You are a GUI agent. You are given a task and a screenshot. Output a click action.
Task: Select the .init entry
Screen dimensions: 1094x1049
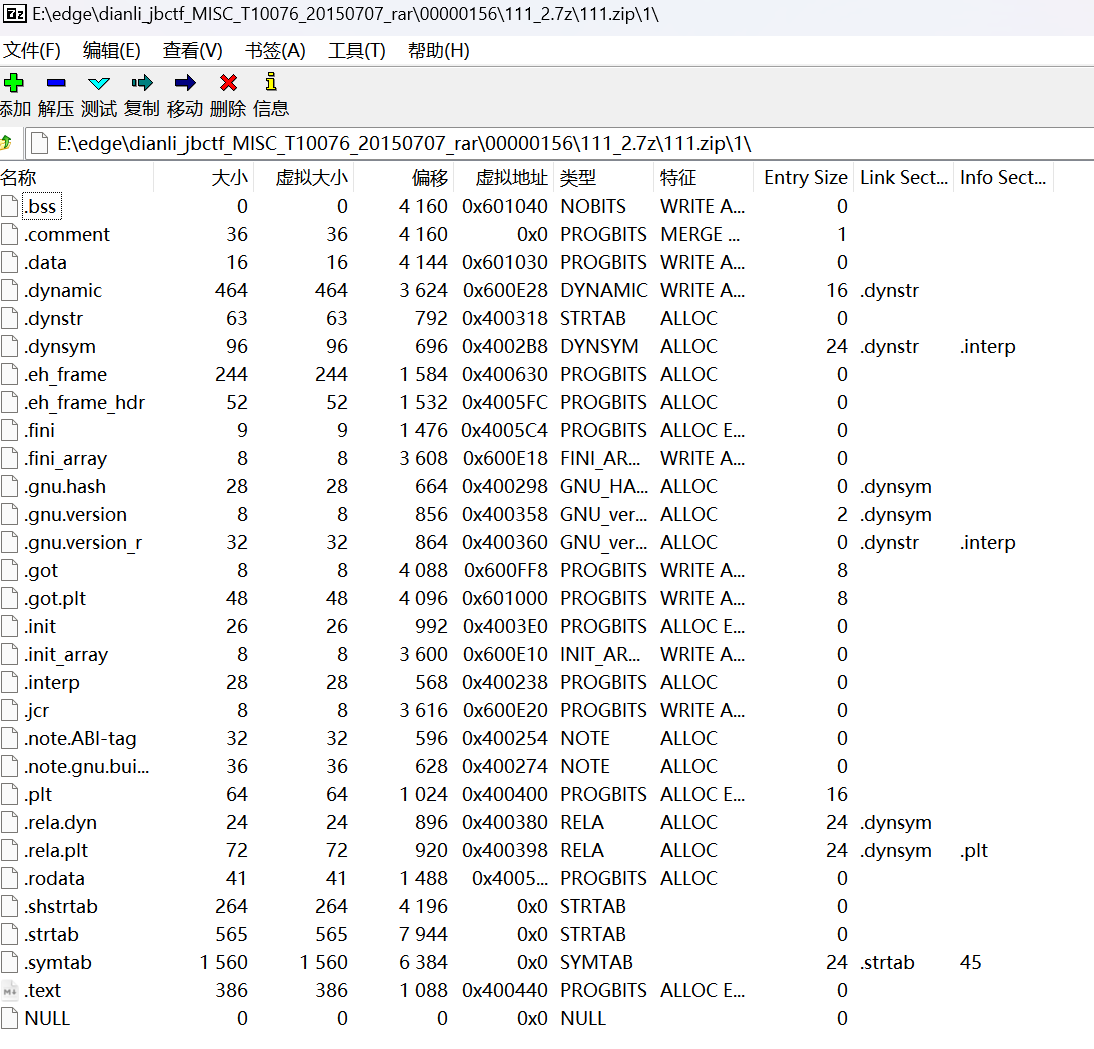point(40,626)
